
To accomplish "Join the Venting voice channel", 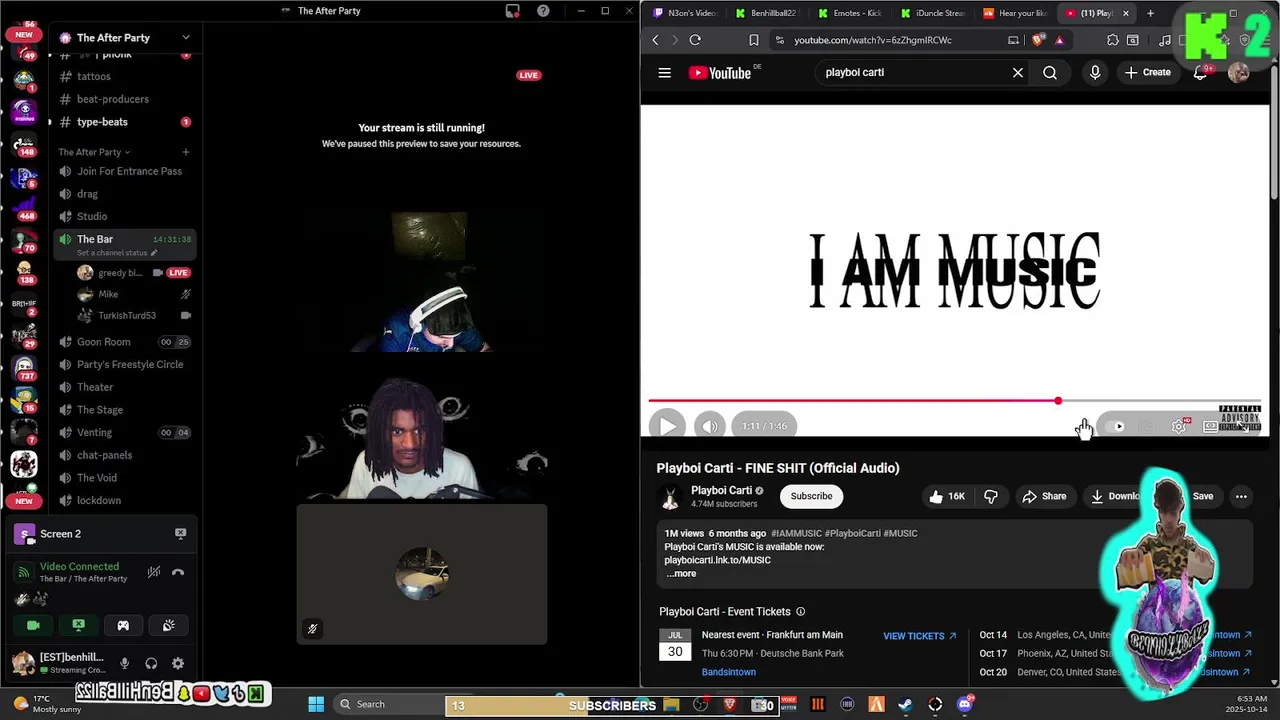I will [95, 432].
